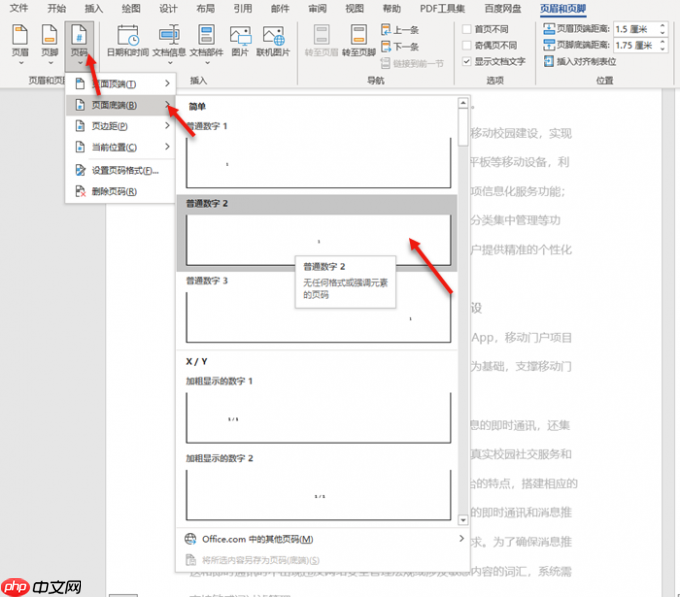Screen dimensions: 680x597
Task: Switch to the 绘图 tab
Action: tap(131, 8)
